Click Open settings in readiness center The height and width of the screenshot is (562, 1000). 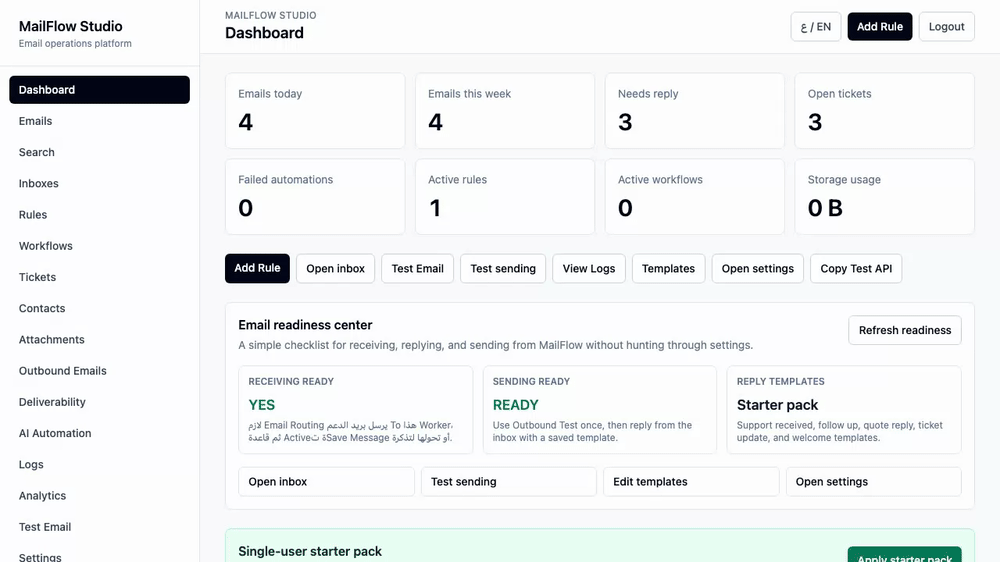[874, 482]
